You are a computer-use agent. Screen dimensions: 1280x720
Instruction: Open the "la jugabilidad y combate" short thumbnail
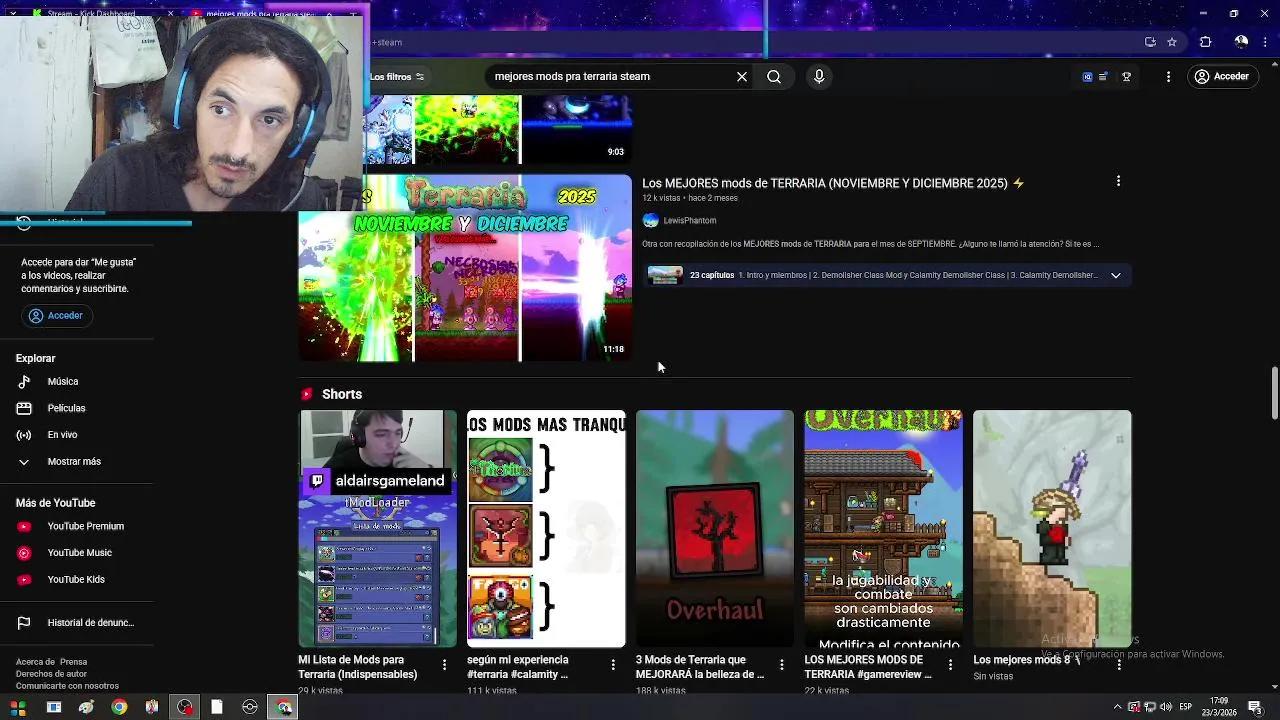(883, 528)
